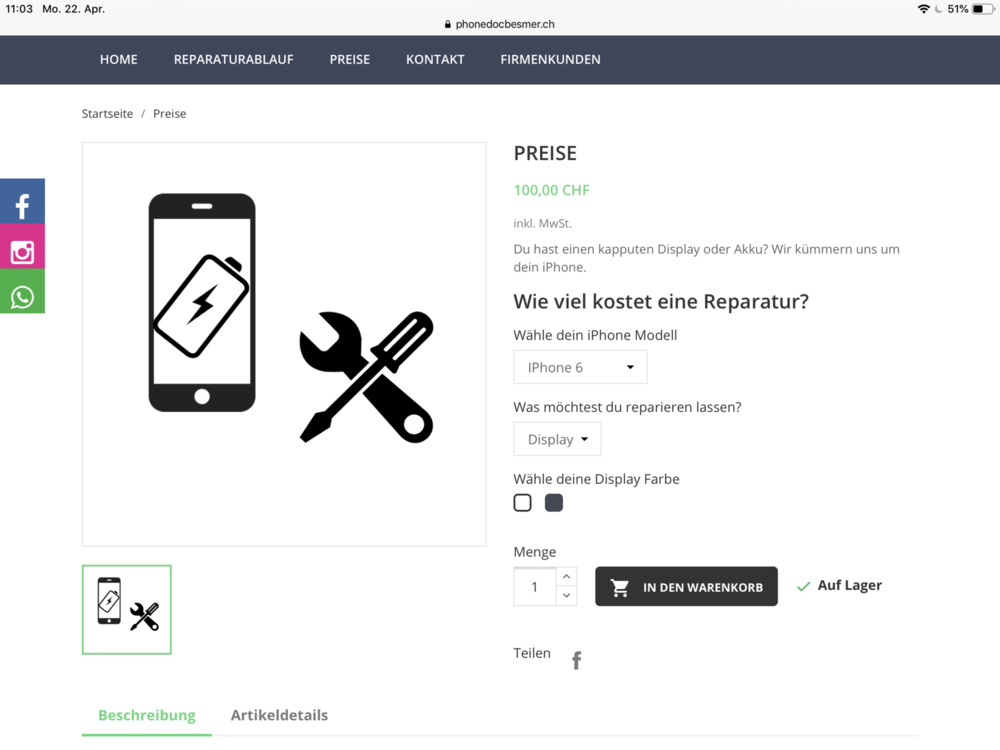Click the product thumbnail image

127,610
